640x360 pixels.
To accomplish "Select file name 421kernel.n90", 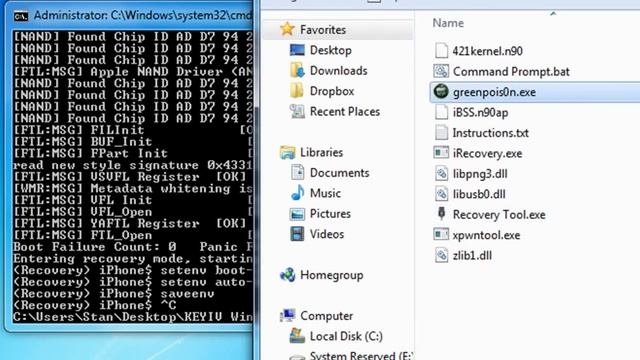I will 487,51.
